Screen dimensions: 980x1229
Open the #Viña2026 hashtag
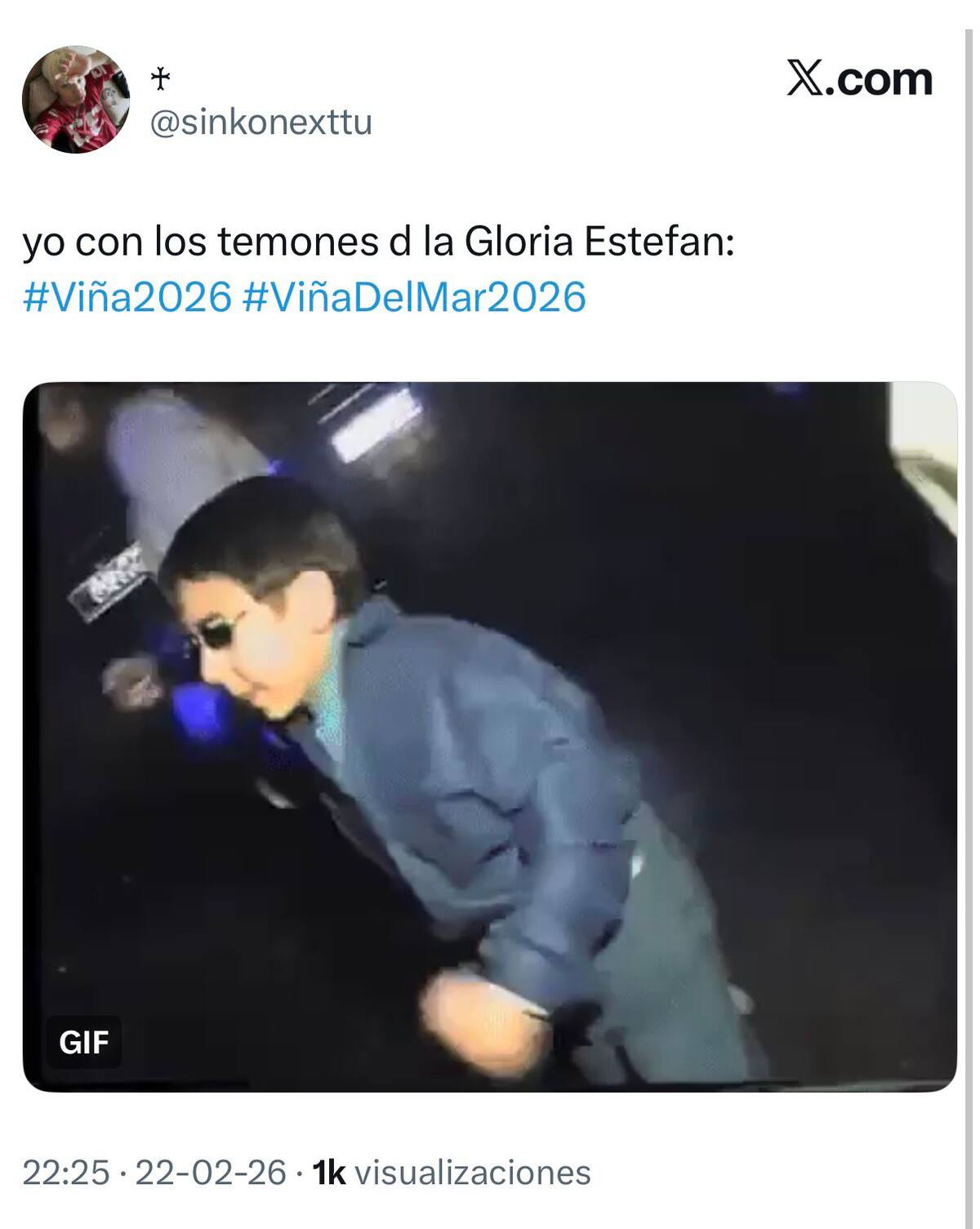[127, 296]
